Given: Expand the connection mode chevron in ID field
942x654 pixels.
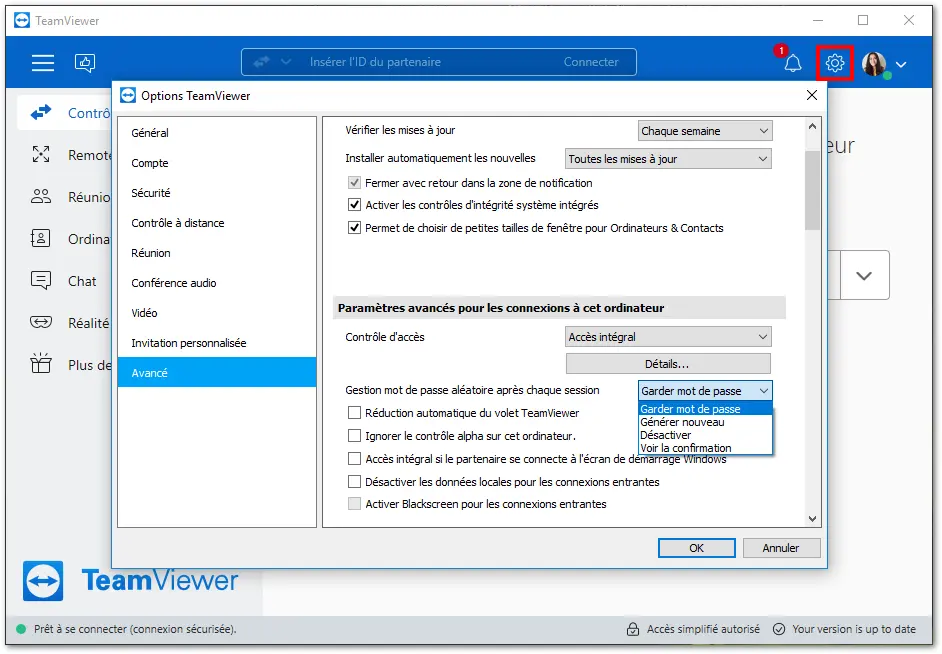Looking at the screenshot, I should click(x=286, y=62).
